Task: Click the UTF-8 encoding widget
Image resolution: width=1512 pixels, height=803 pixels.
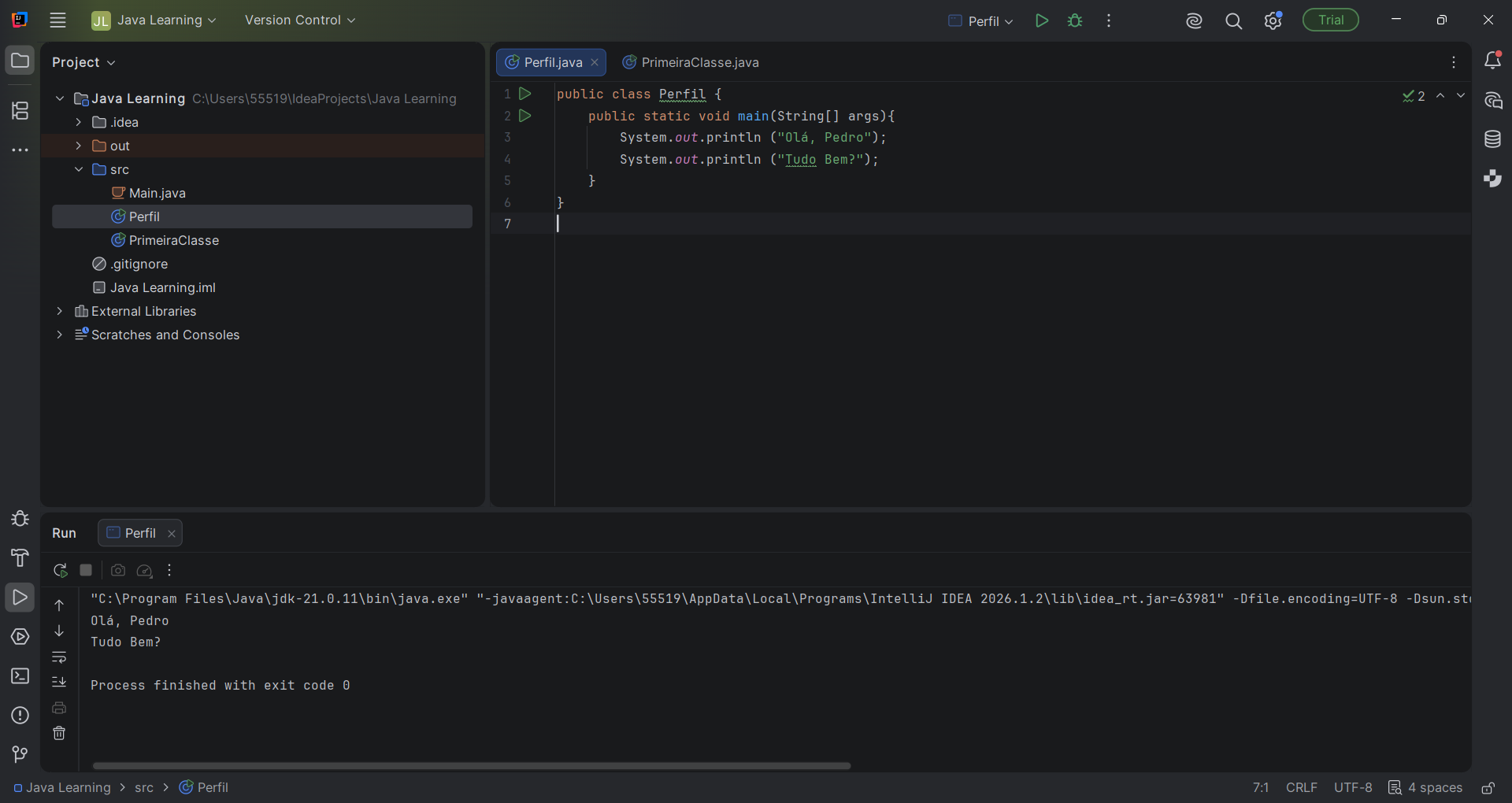Action: [1353, 787]
